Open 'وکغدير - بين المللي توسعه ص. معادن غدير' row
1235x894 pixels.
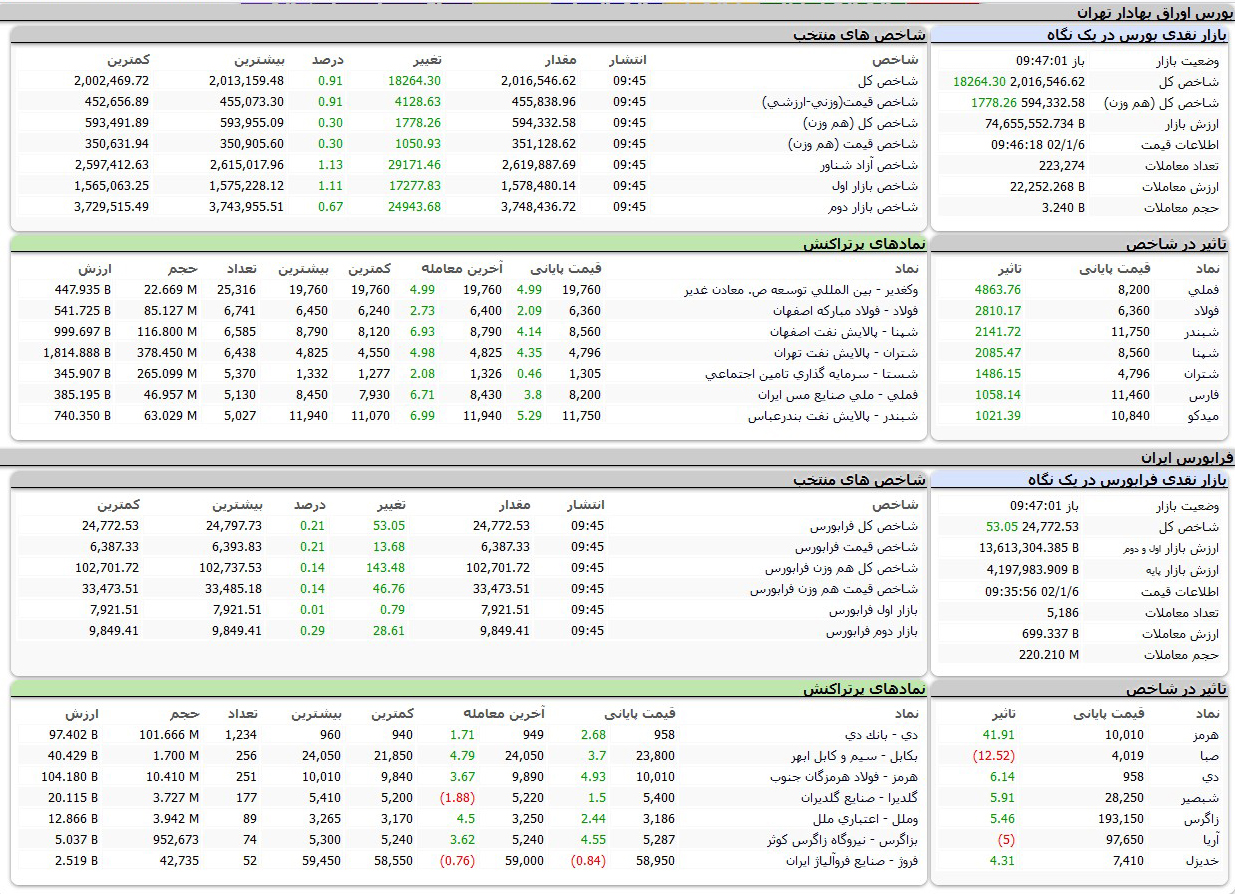(x=803, y=290)
